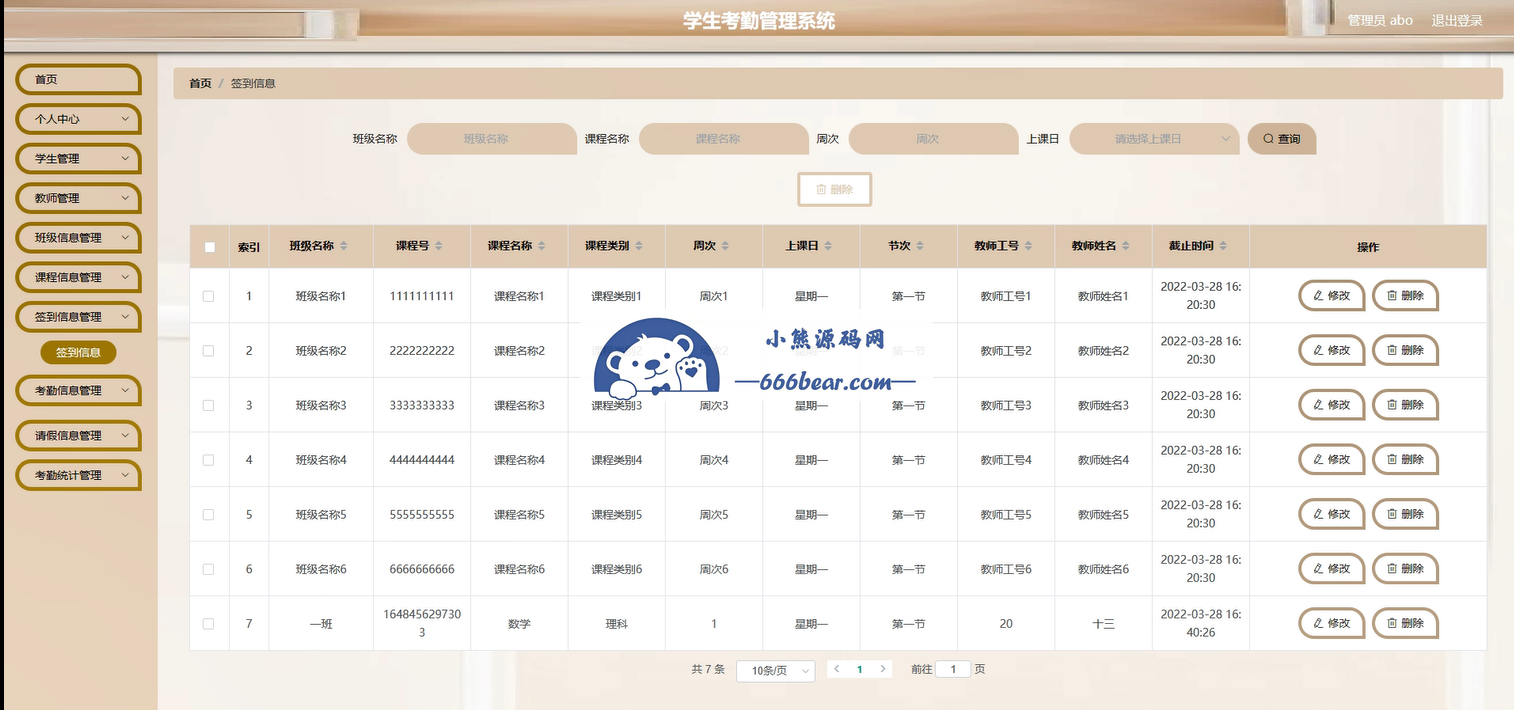The width and height of the screenshot is (1514, 710).
Task: Click the next page arrow in pagination
Action: click(x=882, y=669)
